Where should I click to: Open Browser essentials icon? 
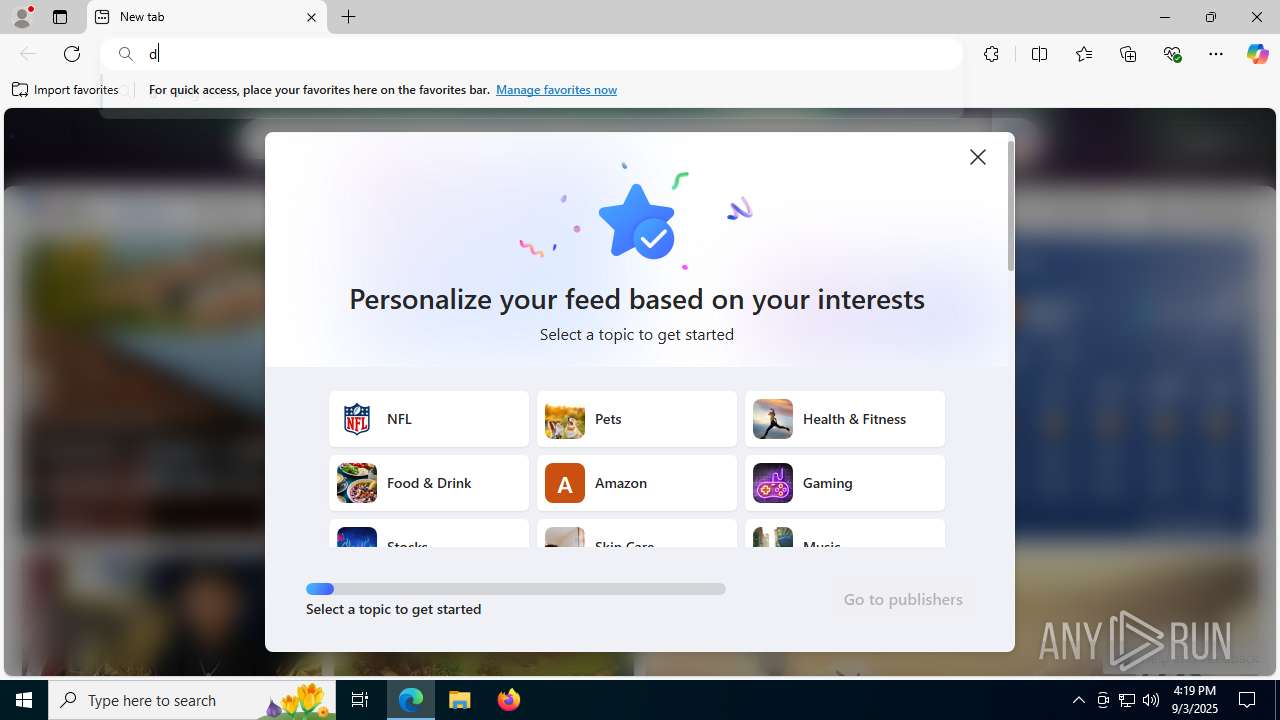1173,54
